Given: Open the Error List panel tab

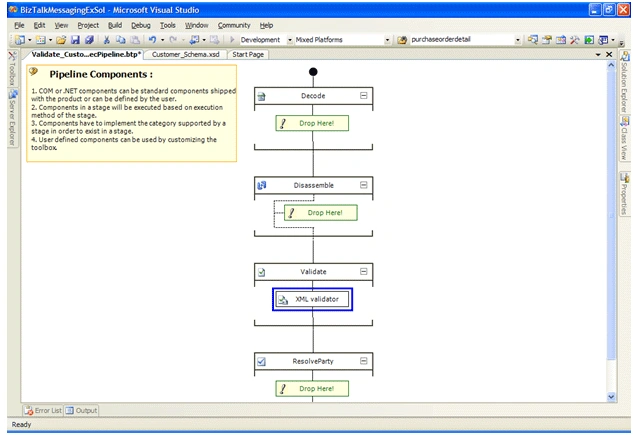Looking at the screenshot, I should click(43, 410).
